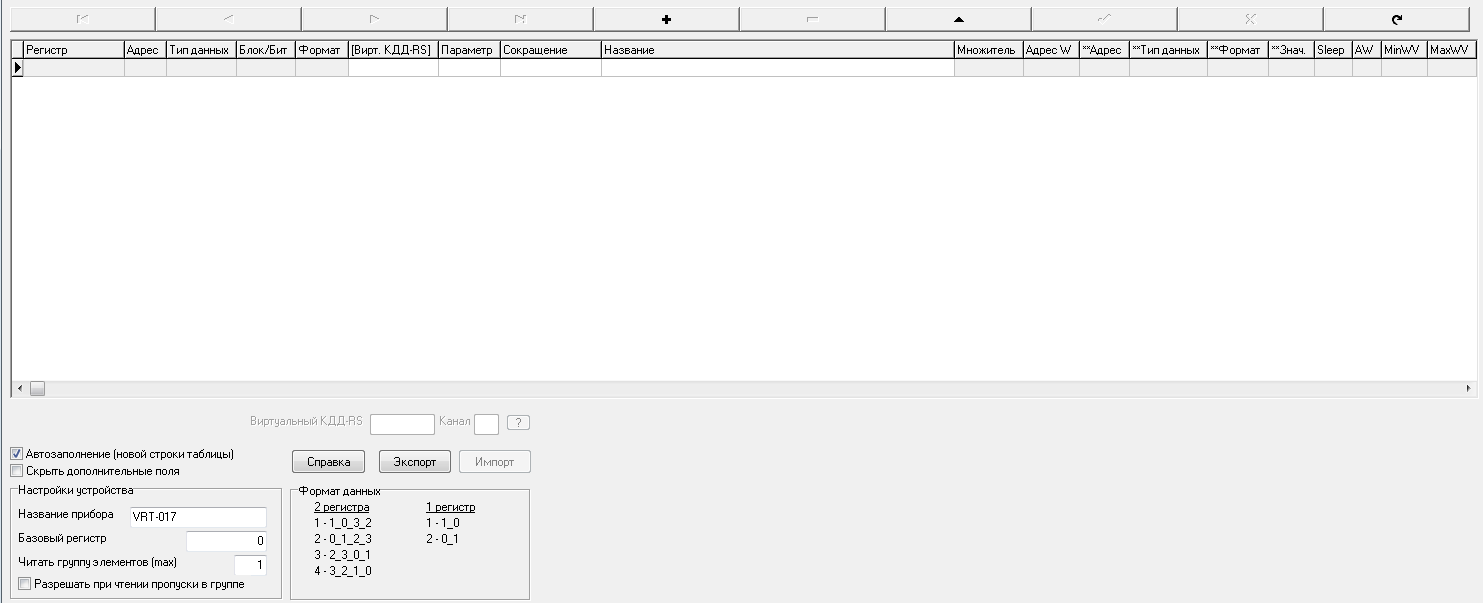Click the Название прибора field with VRT-017
The height and width of the screenshot is (603, 1483).
198,517
